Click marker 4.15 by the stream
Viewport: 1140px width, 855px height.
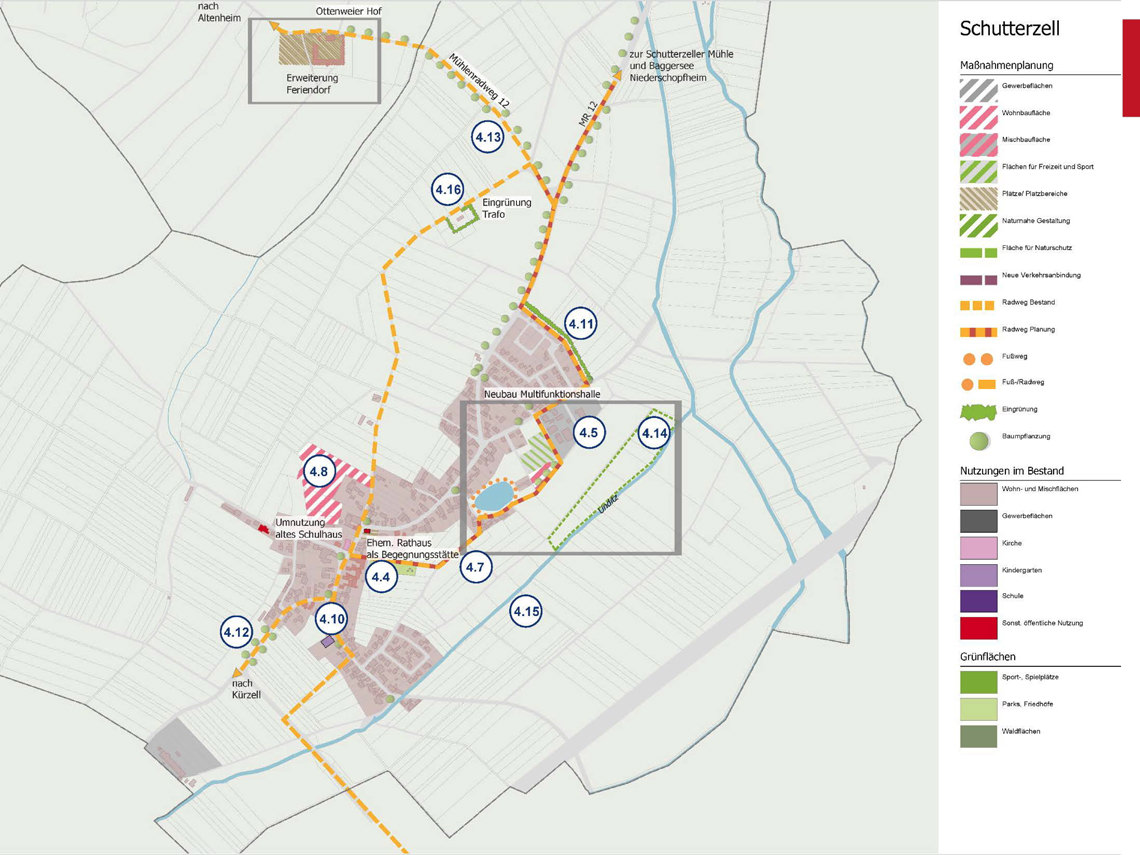coord(526,611)
